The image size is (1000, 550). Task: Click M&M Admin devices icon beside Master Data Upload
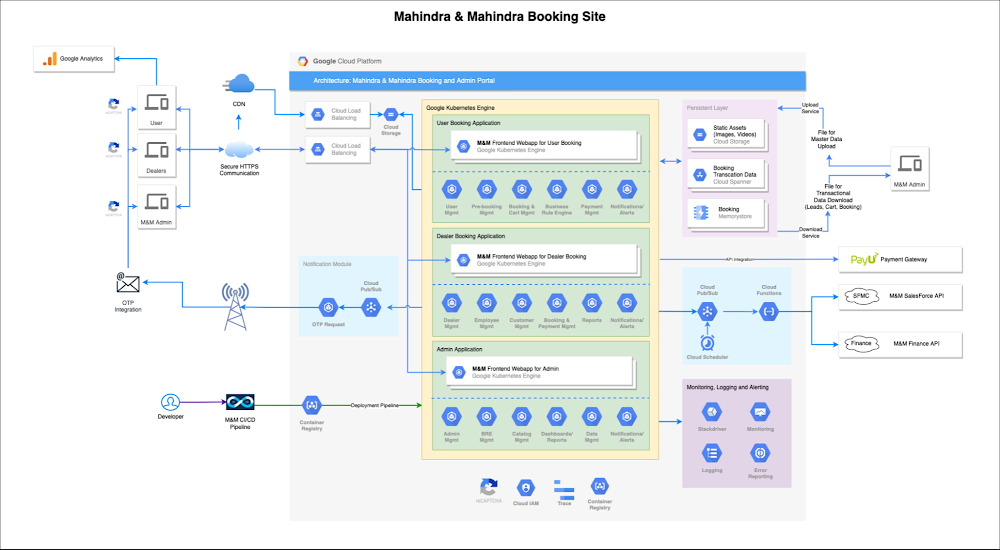909,164
